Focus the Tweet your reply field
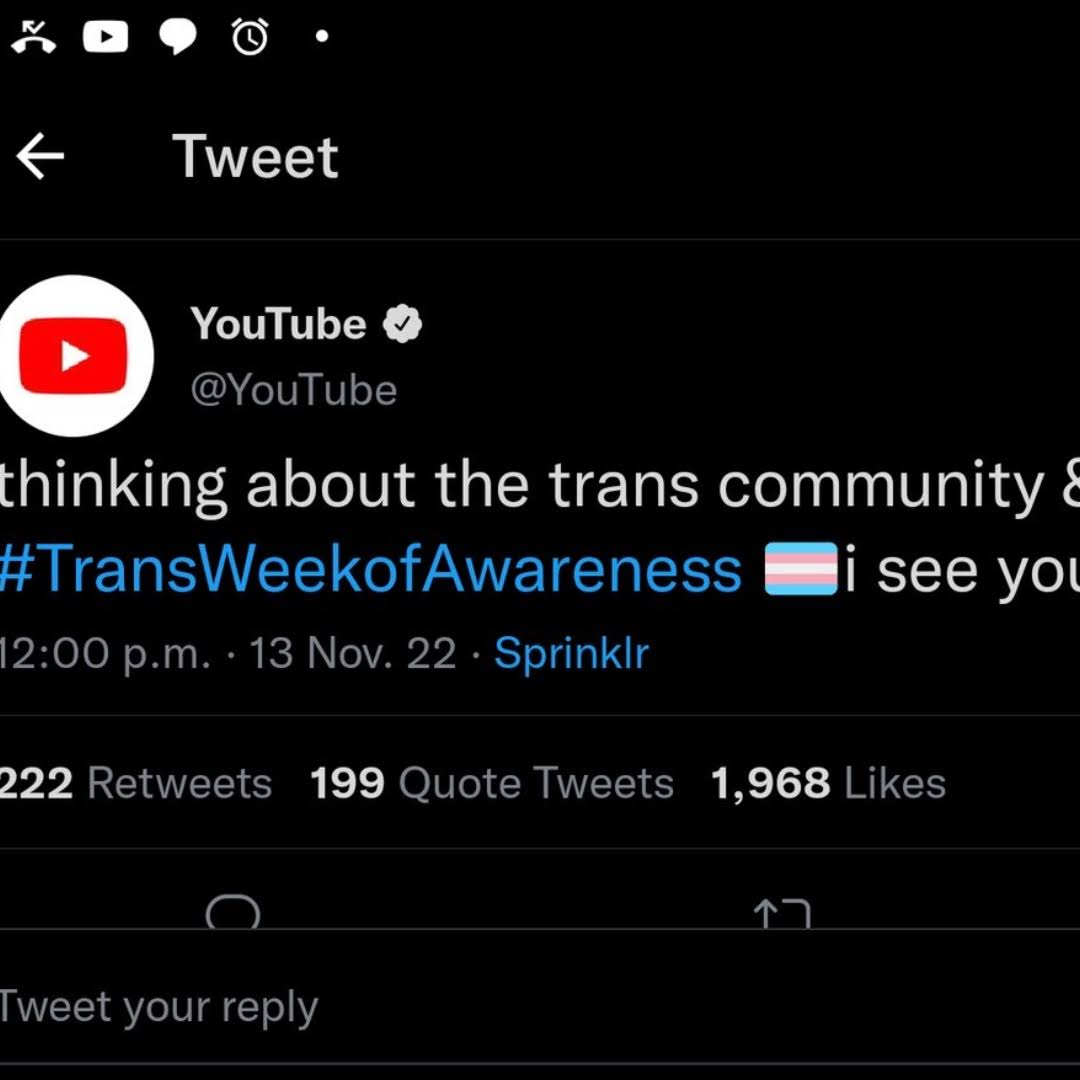 (x=540, y=1006)
